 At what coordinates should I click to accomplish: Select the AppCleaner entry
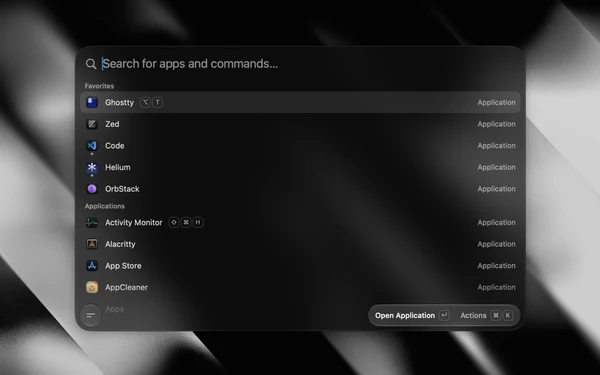[300, 287]
